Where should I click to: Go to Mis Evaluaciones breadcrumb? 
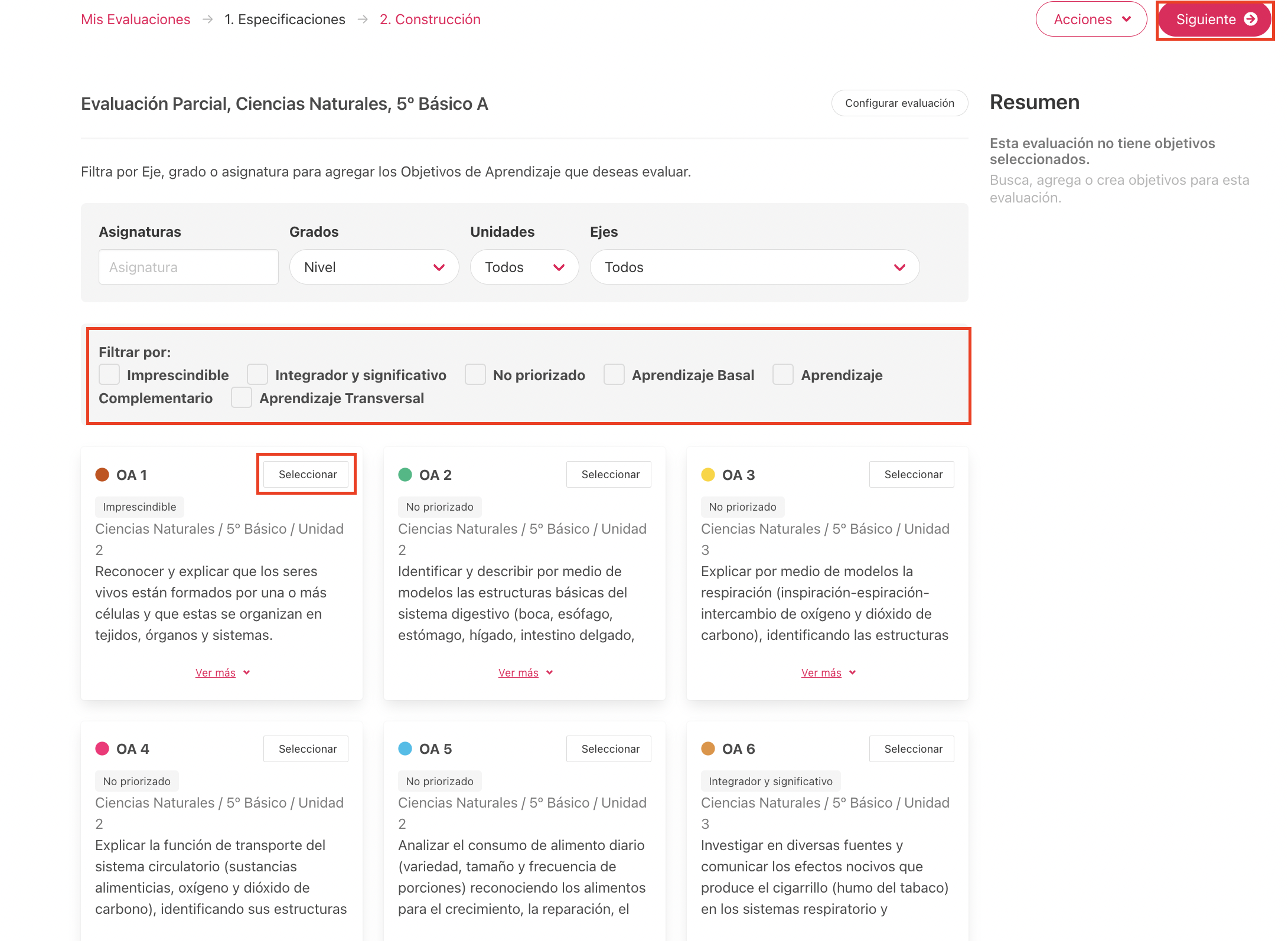(135, 19)
